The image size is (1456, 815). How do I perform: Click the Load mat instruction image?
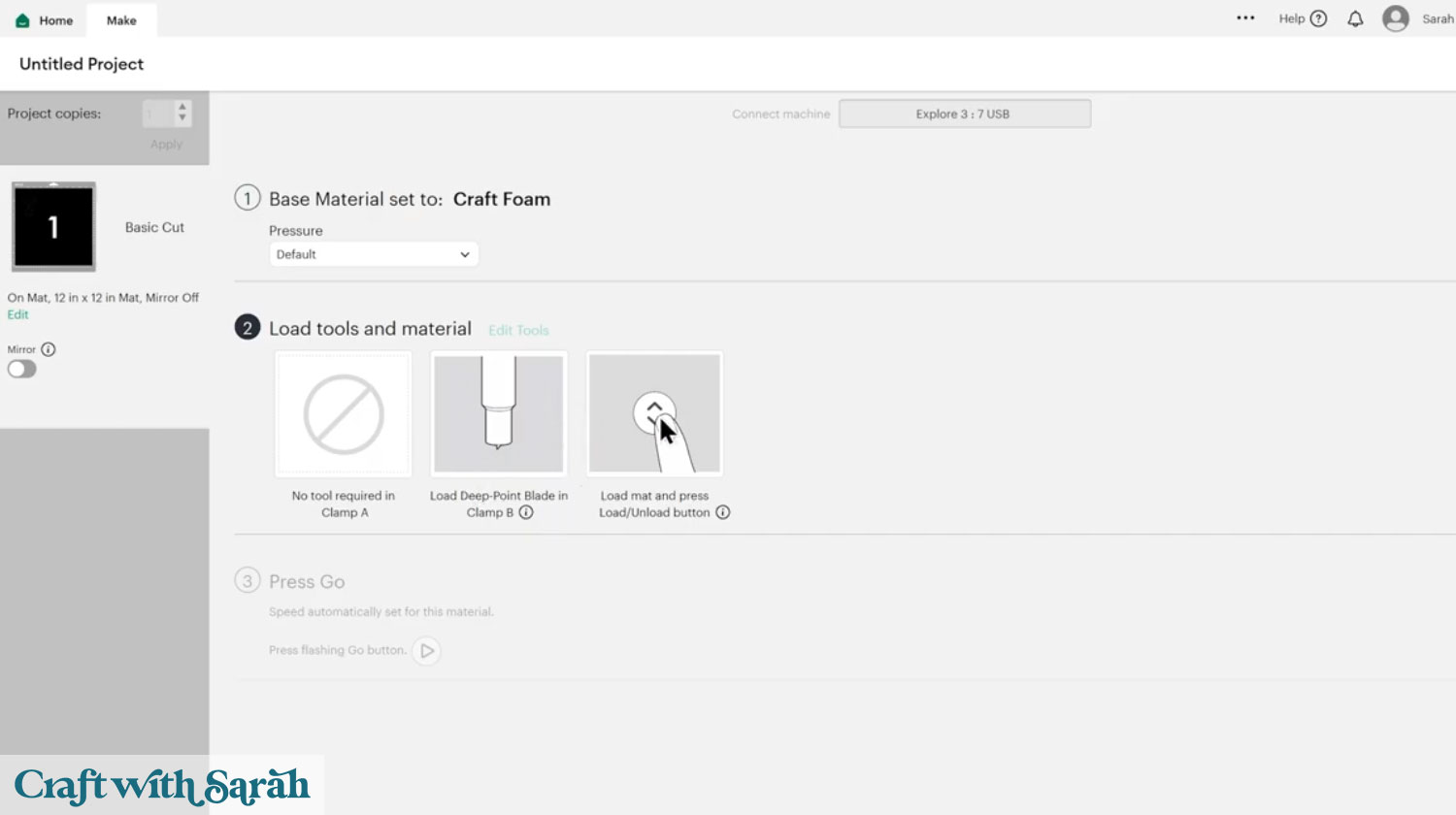(654, 414)
